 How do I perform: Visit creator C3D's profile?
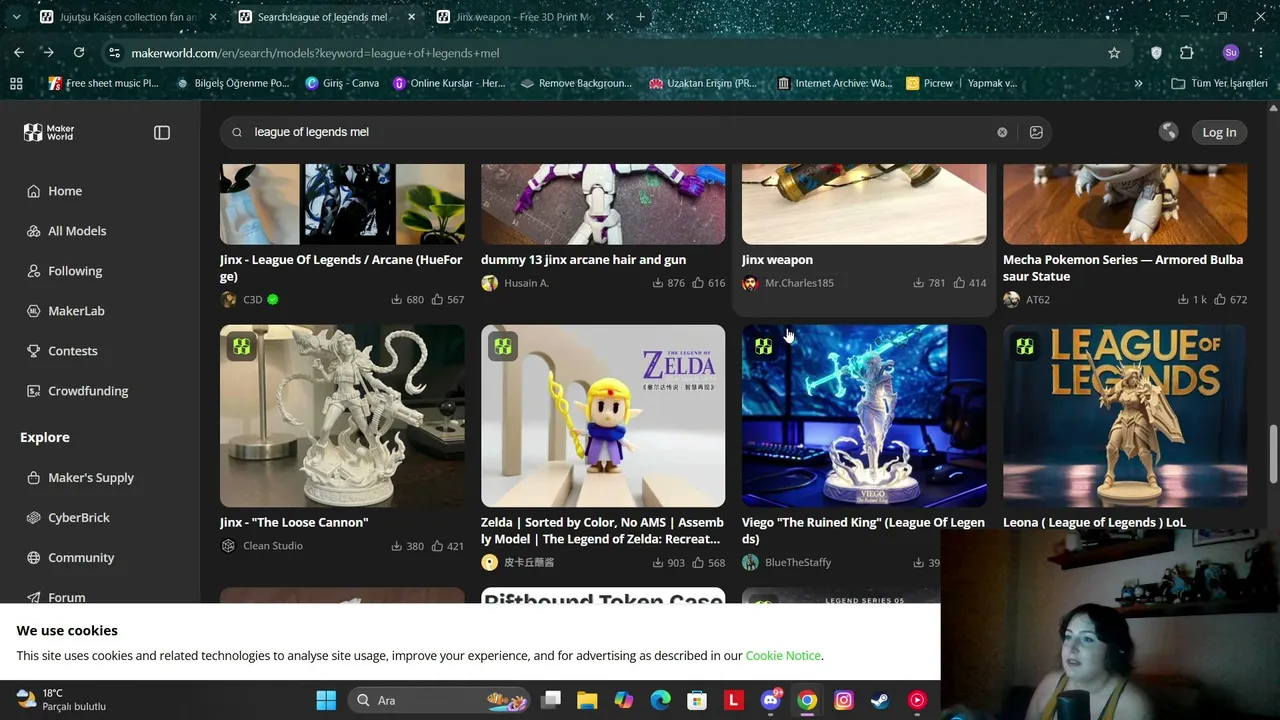[x=252, y=299]
